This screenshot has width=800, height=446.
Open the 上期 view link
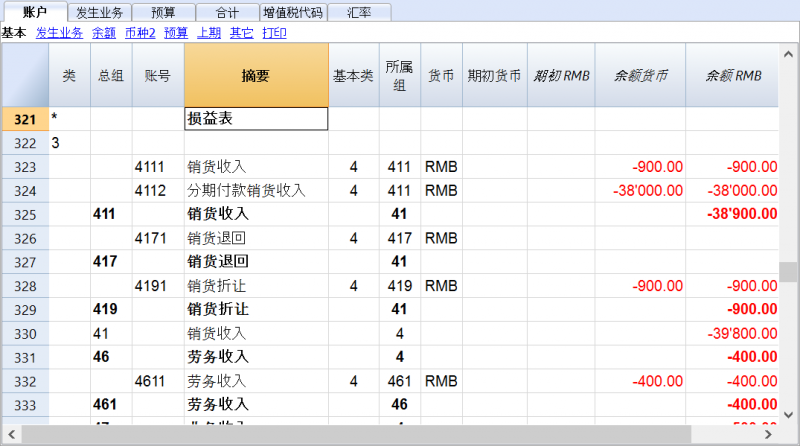click(x=209, y=33)
